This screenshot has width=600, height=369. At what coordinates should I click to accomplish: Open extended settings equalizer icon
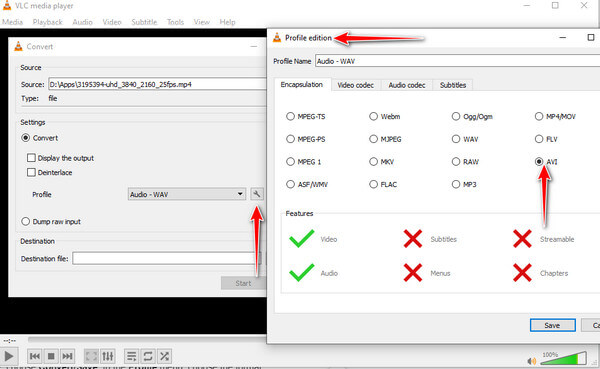(108, 356)
